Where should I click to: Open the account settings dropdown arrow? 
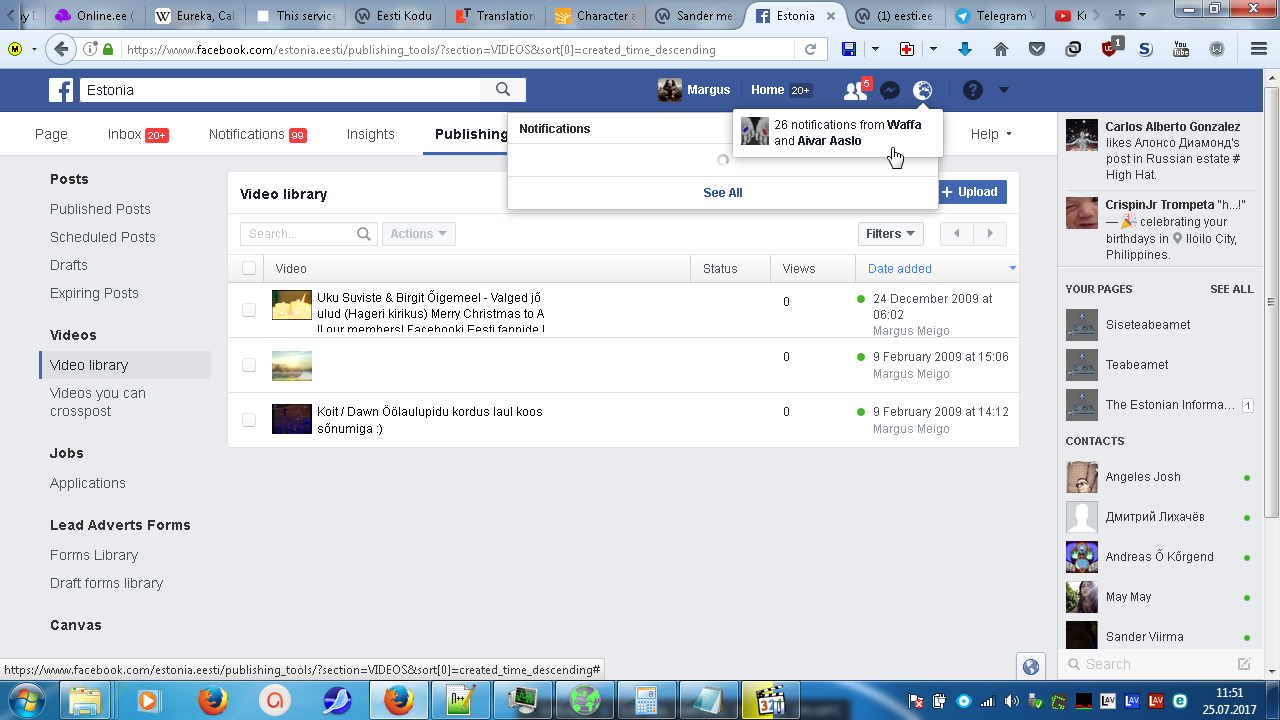click(1004, 90)
